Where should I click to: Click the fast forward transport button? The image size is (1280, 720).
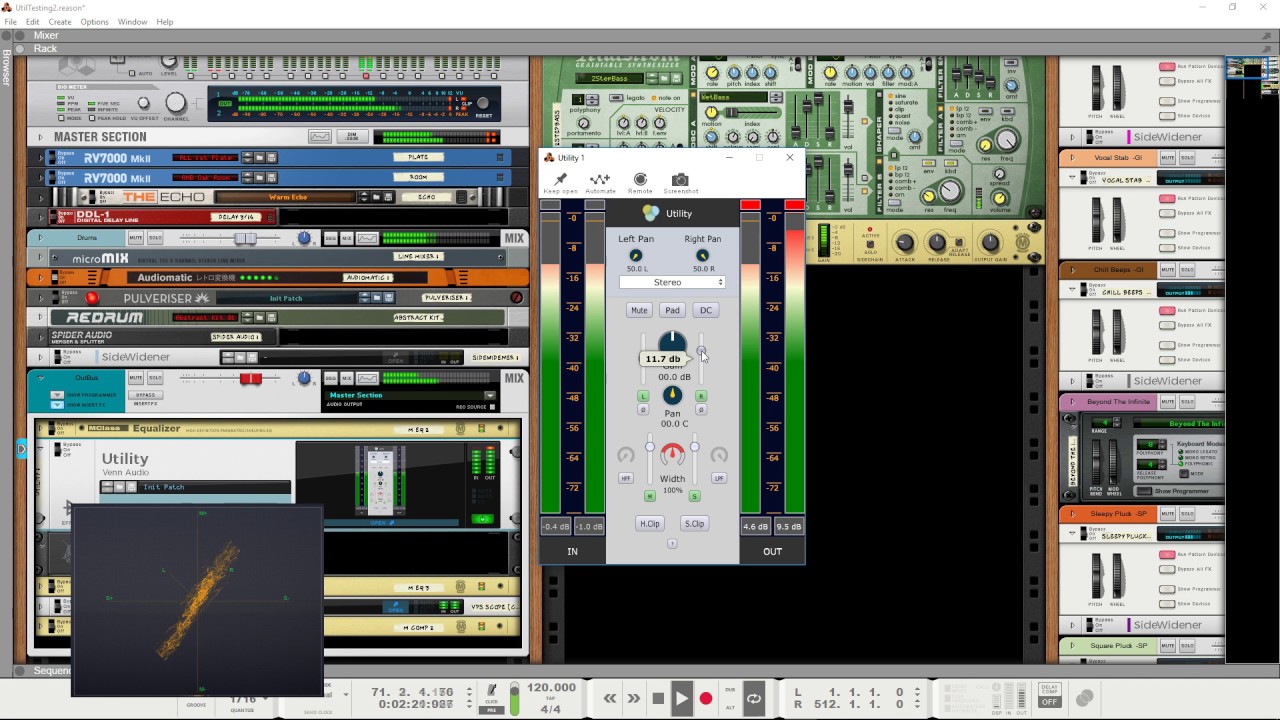[634, 698]
